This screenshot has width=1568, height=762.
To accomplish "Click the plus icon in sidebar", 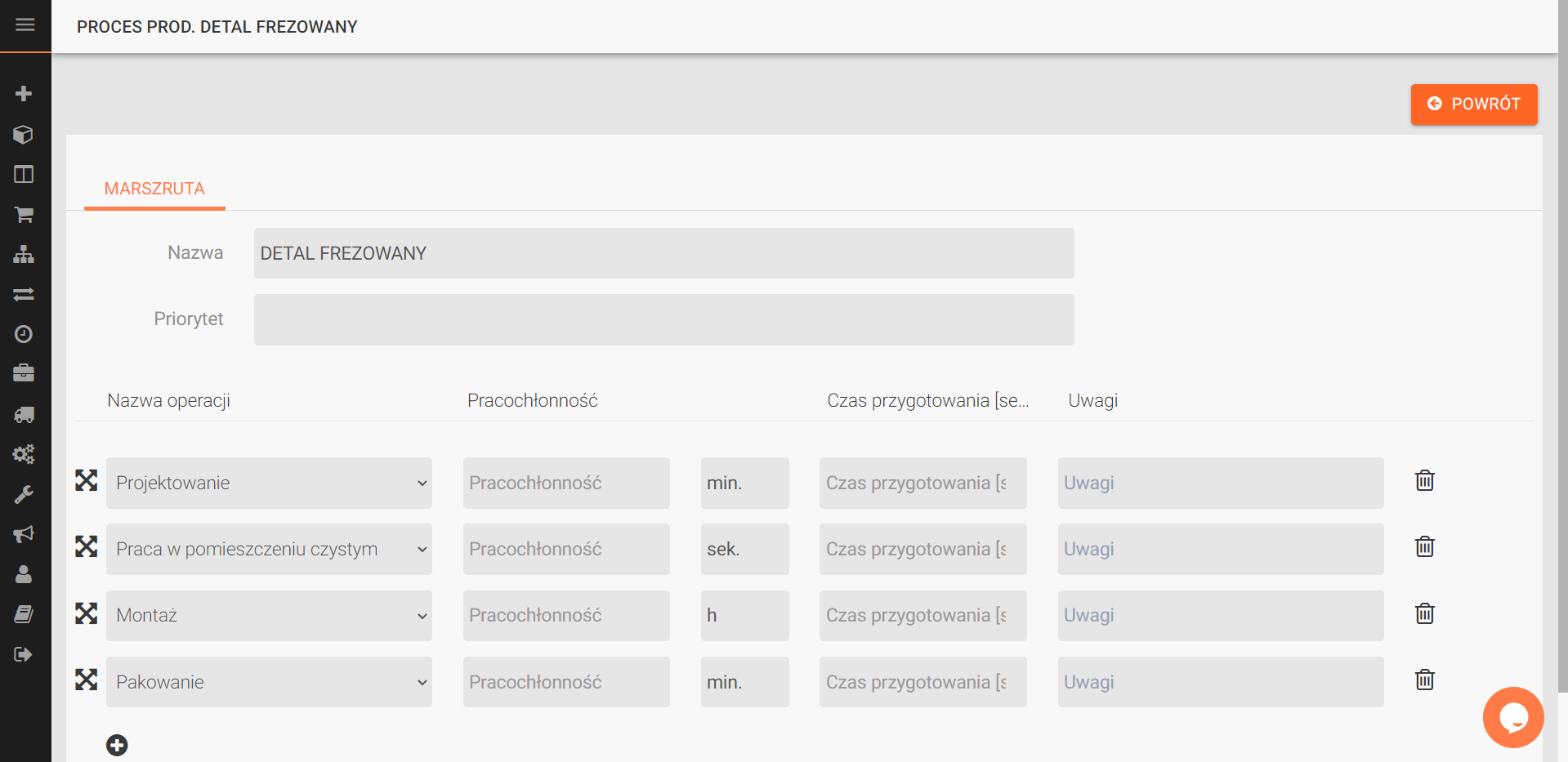I will (x=24, y=93).
